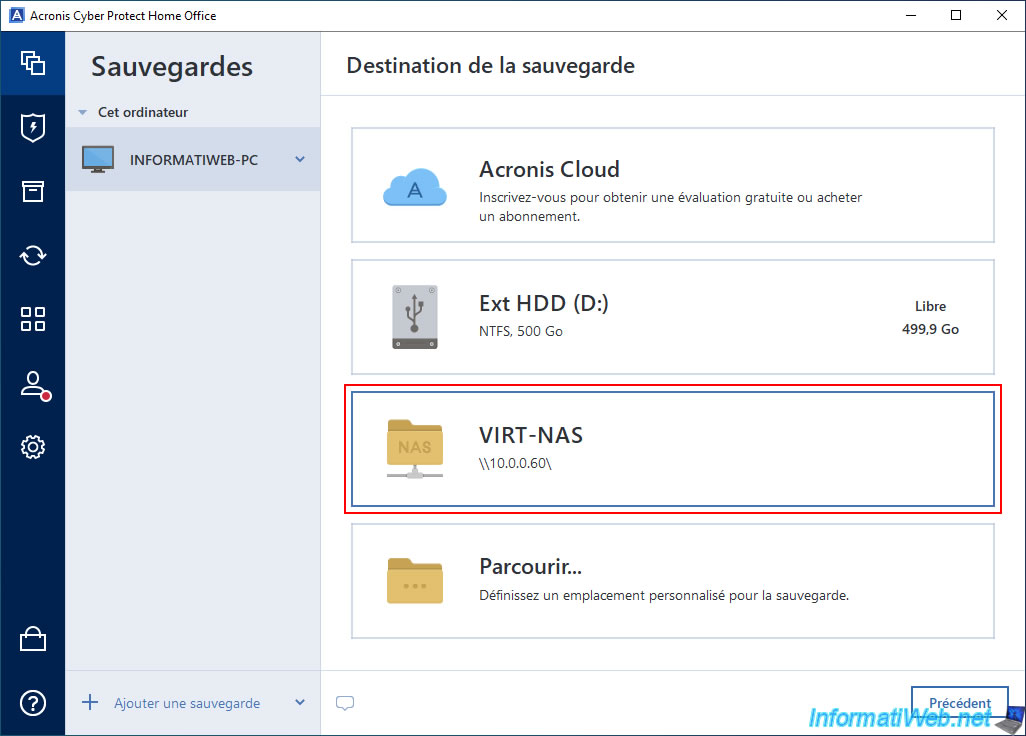Choose Parcourir... to browse for location
1026x736 pixels.
pyautogui.click(x=673, y=581)
